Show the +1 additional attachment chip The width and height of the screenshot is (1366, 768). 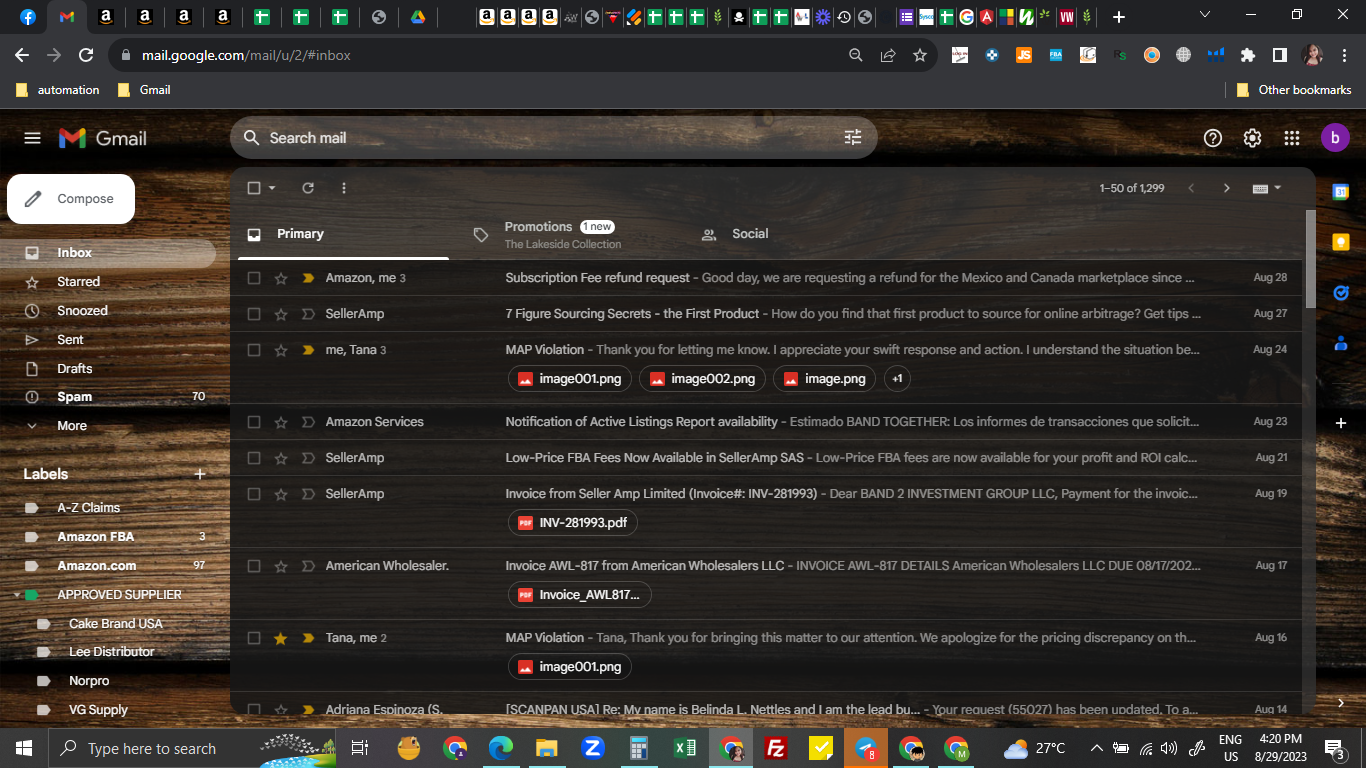click(x=897, y=379)
